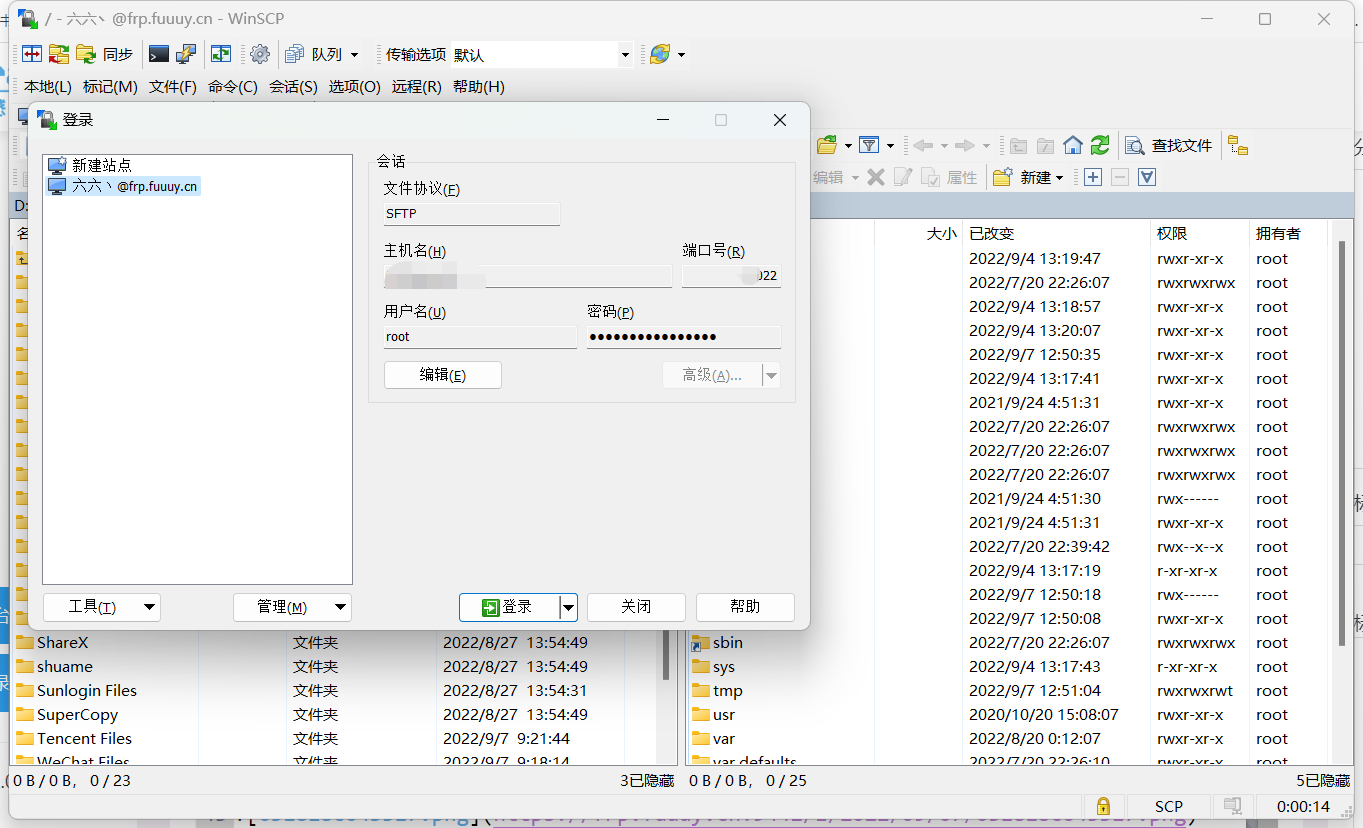Image resolution: width=1363 pixels, height=828 pixels.
Task: Select 新建站点 in the site list
Action: click(101, 165)
